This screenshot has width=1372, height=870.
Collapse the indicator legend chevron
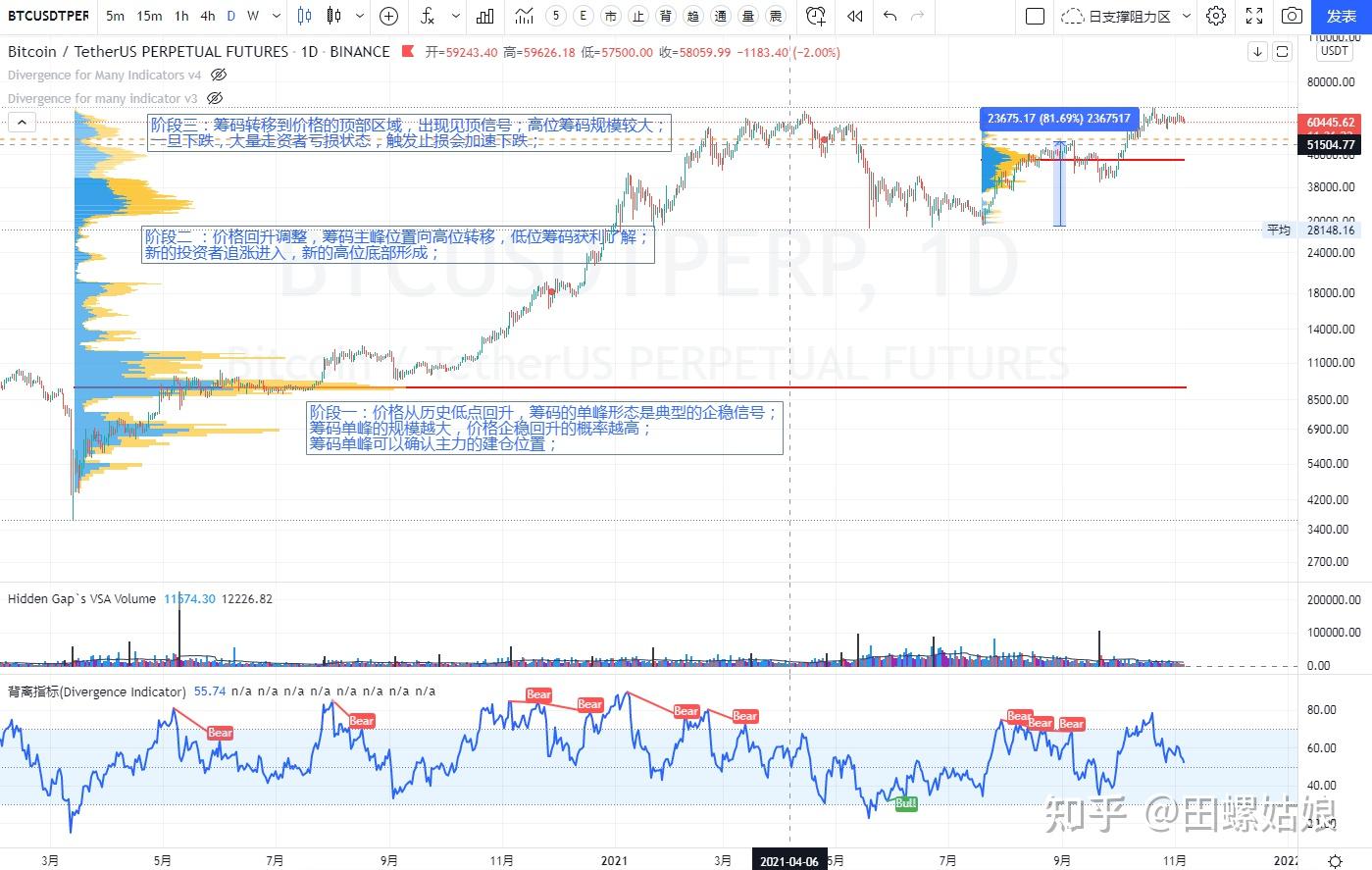22,123
